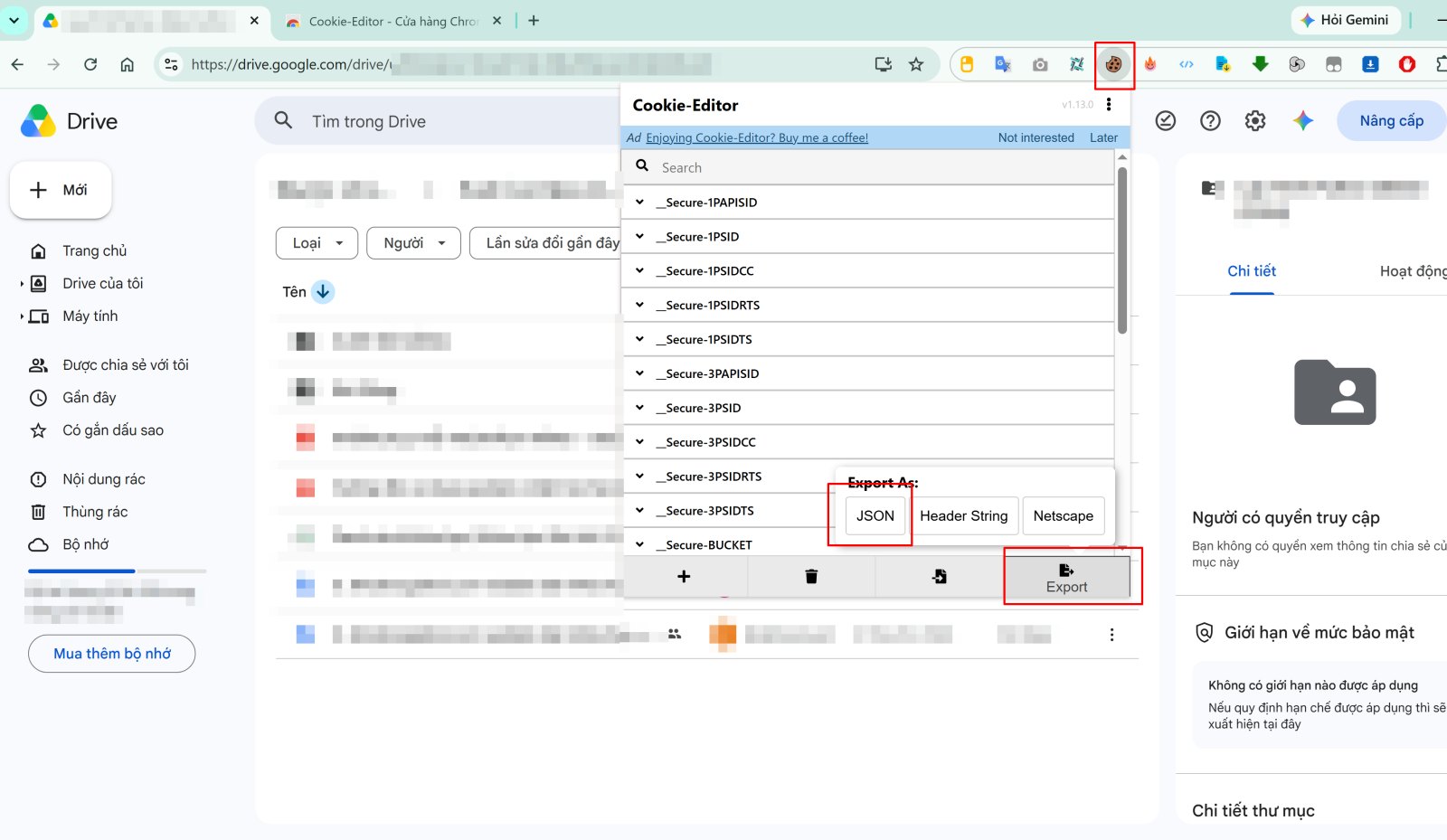Open Cookie-Editor three-dot menu
This screenshot has width=1447, height=840.
1109,105
